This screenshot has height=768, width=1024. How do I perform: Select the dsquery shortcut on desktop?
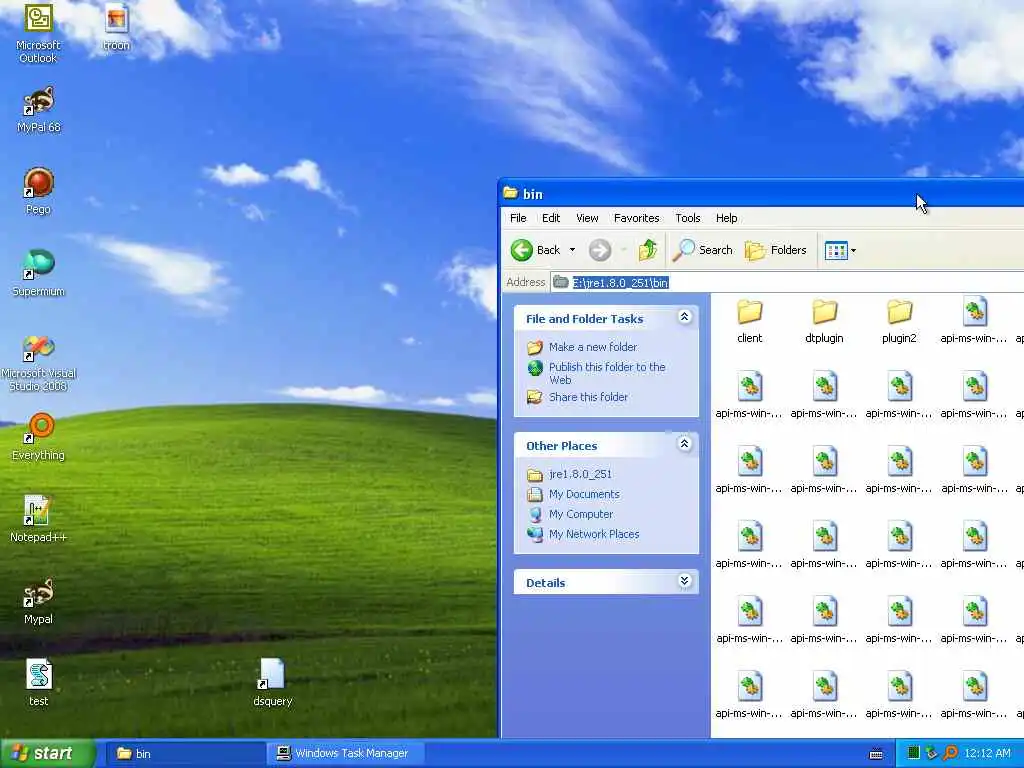272,682
